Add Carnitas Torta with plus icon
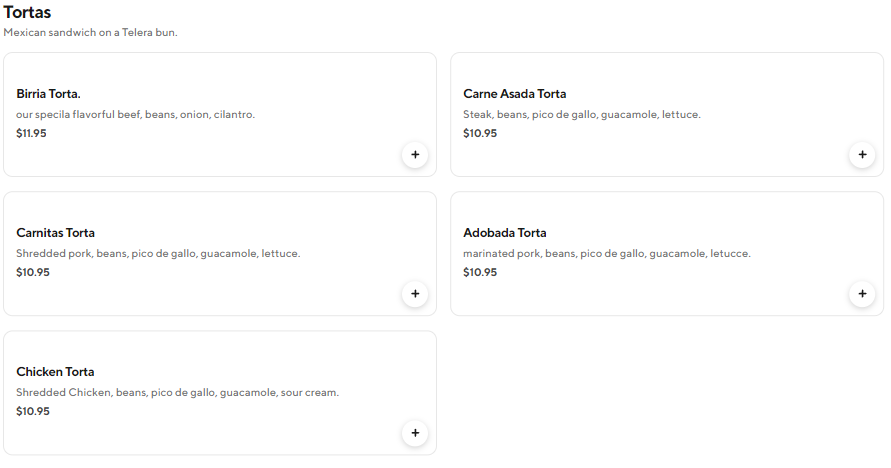The image size is (891, 468). (x=414, y=294)
